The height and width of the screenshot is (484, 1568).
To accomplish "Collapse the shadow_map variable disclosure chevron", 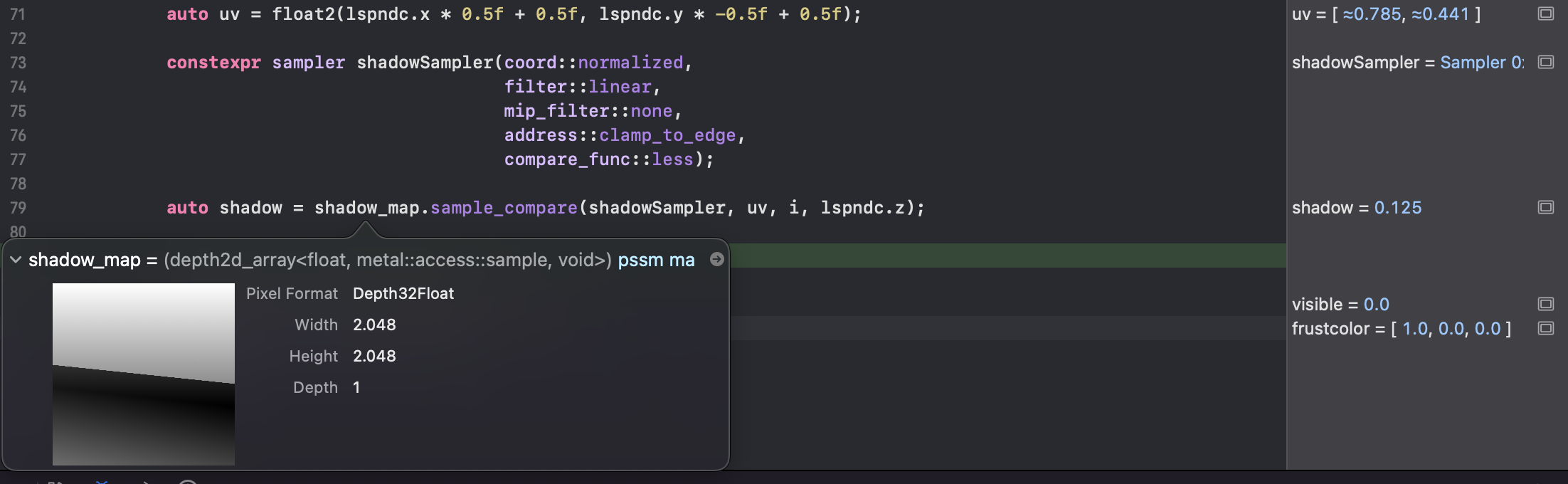I will click(x=16, y=260).
